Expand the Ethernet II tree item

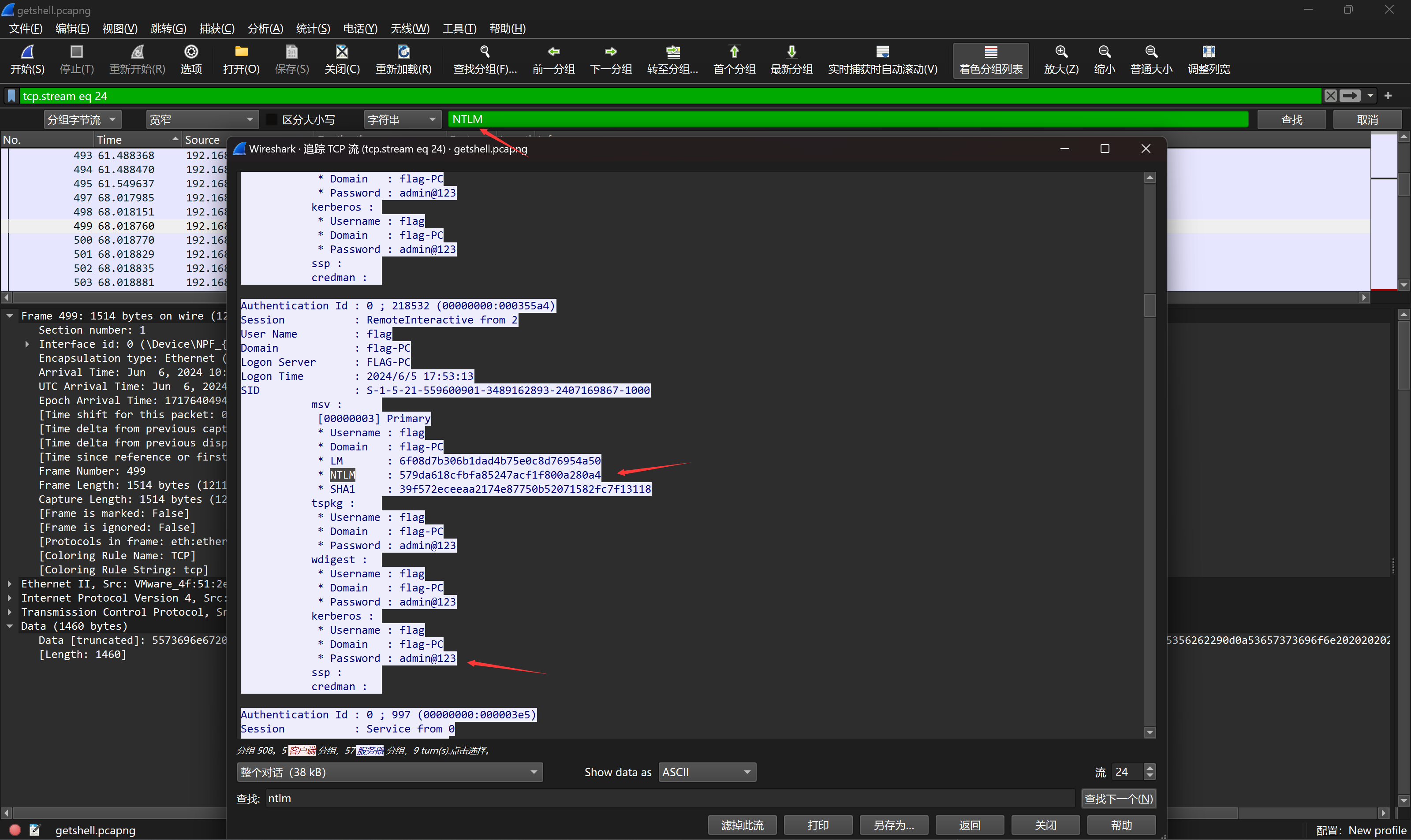tap(10, 584)
